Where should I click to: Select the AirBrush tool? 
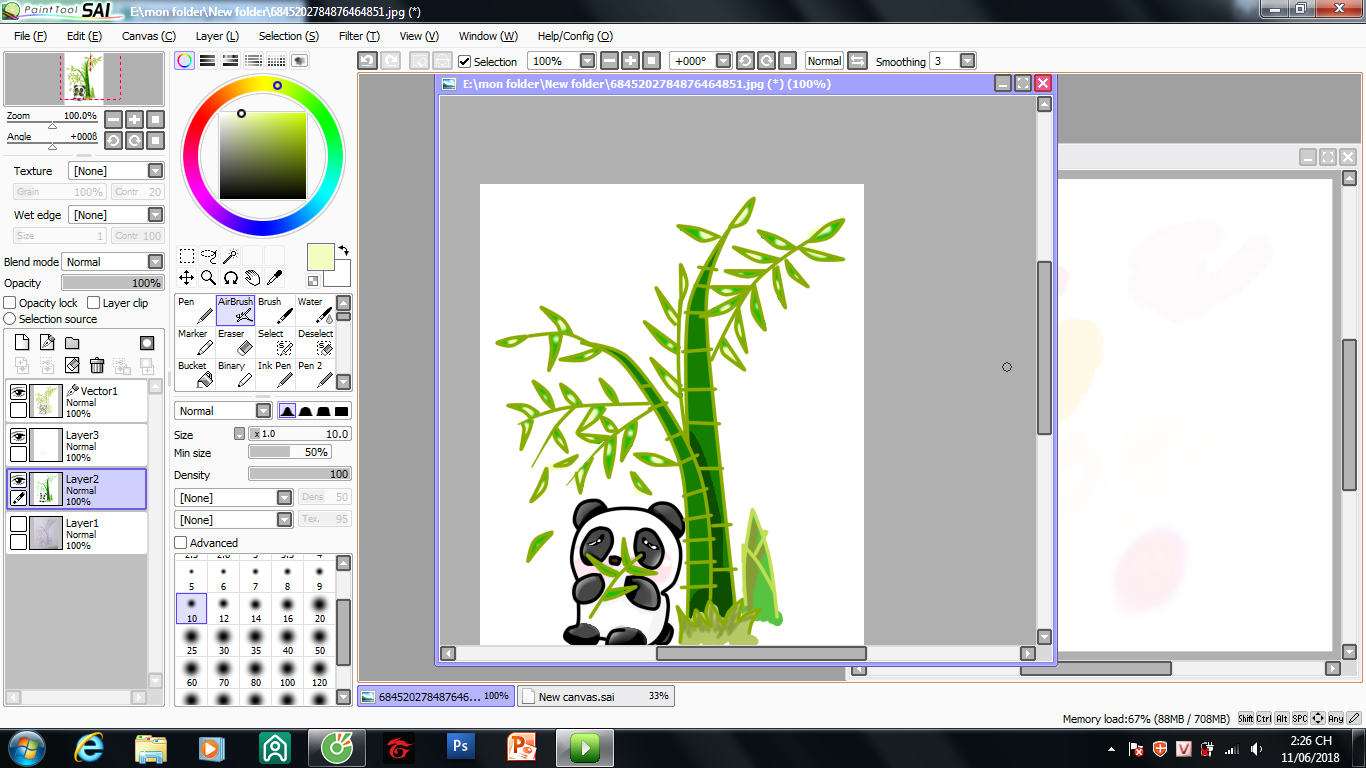click(x=235, y=310)
